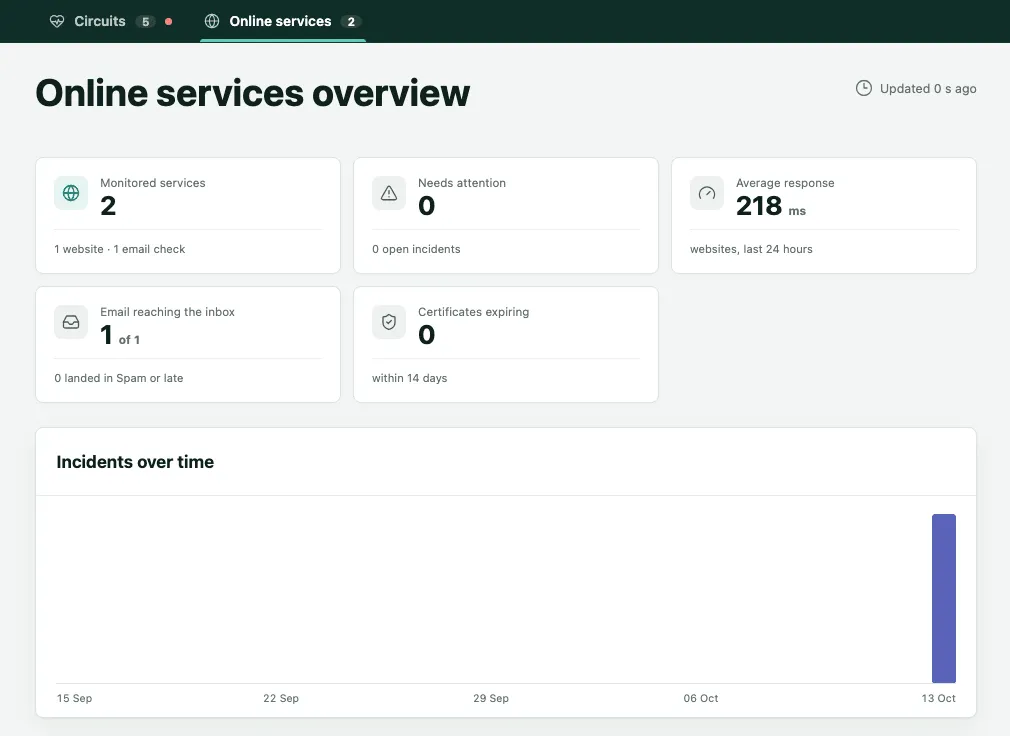Screen dimensions: 1010x736
Task: Click the inbox tray icon in Email card
Action: tap(71, 322)
